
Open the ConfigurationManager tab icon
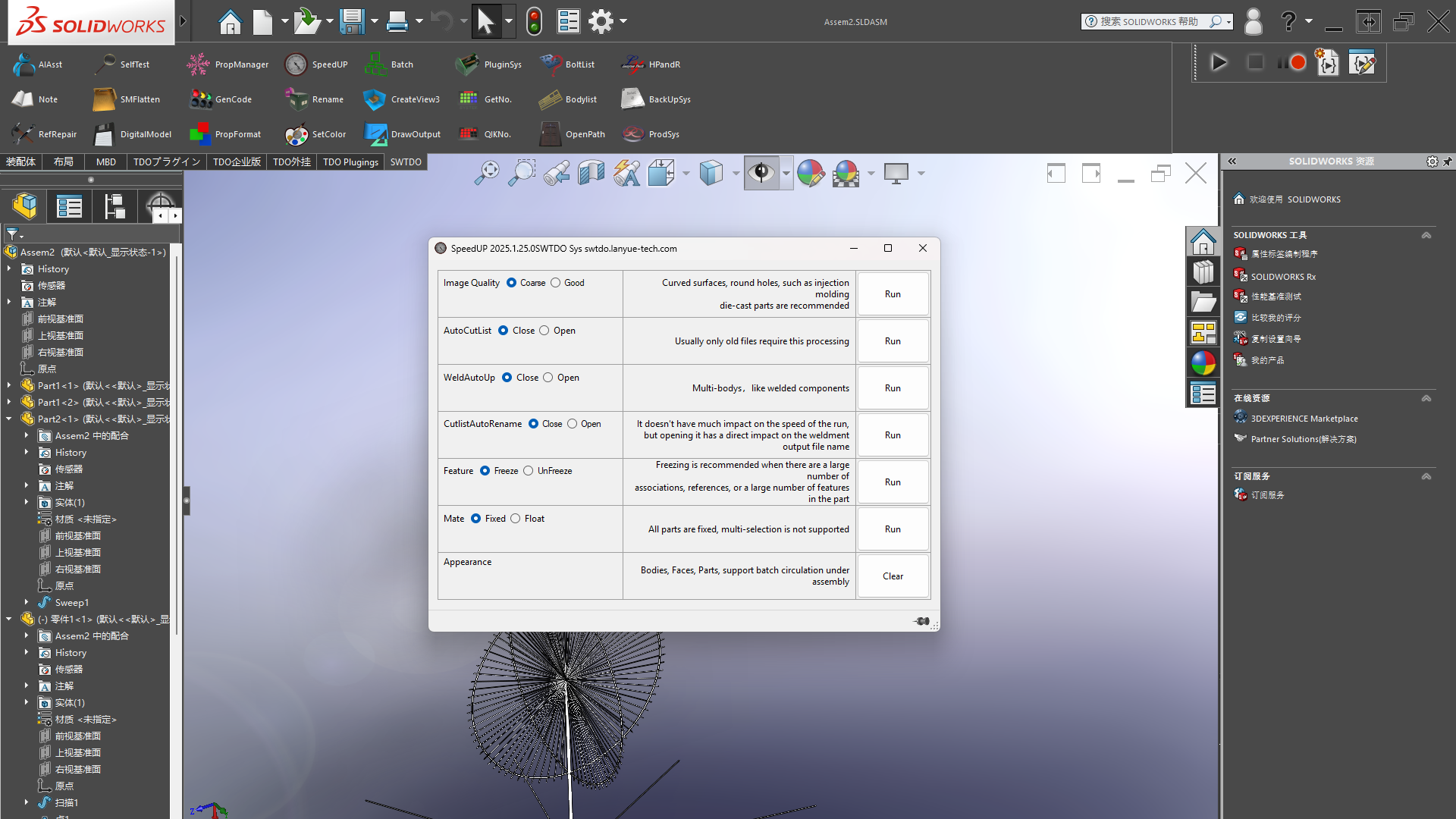[x=115, y=206]
